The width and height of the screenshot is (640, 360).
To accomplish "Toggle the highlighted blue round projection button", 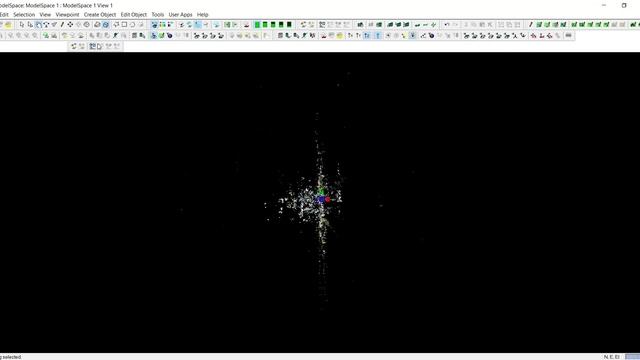I will (x=105, y=25).
